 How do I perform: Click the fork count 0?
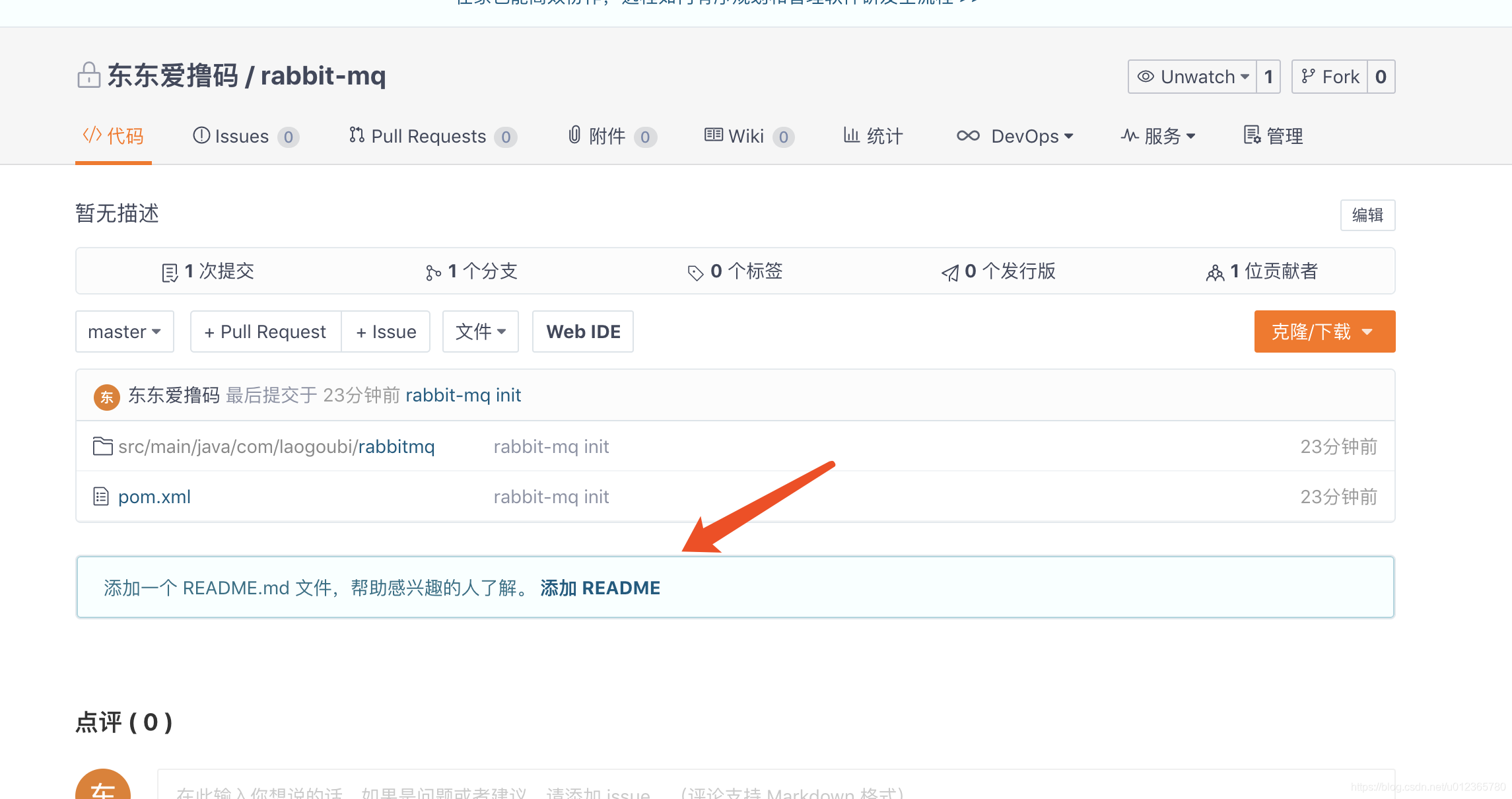coord(1381,77)
